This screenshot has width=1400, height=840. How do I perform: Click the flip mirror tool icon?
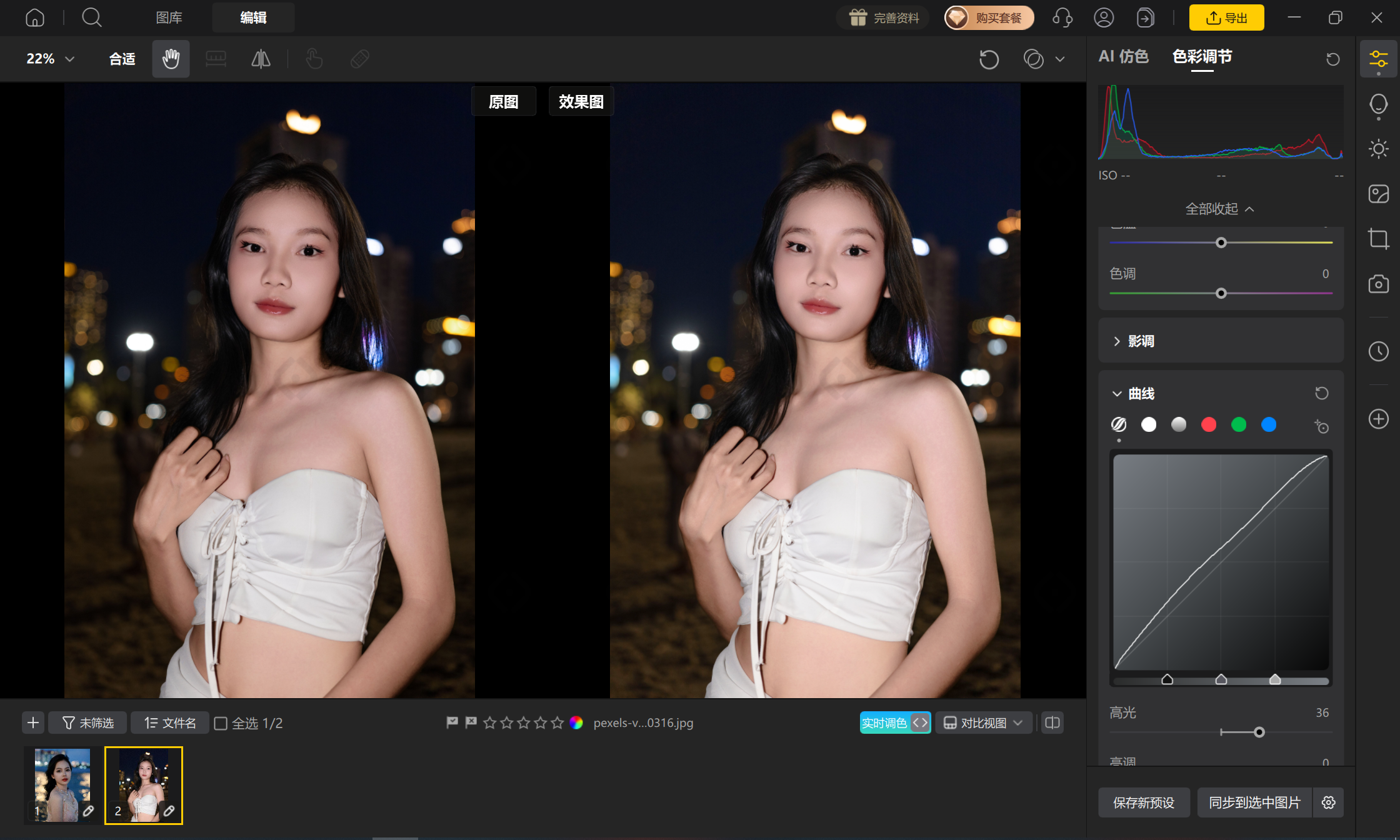point(261,59)
